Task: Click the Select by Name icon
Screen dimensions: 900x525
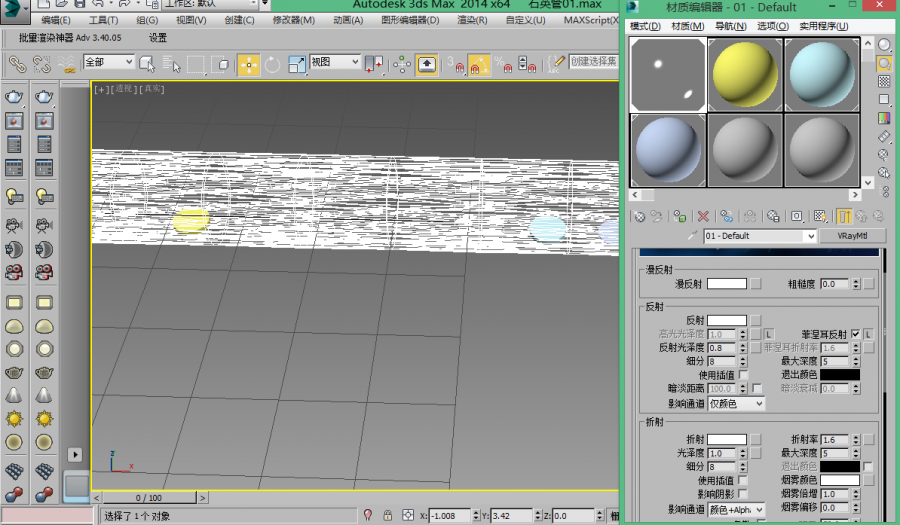Action: click(x=172, y=64)
